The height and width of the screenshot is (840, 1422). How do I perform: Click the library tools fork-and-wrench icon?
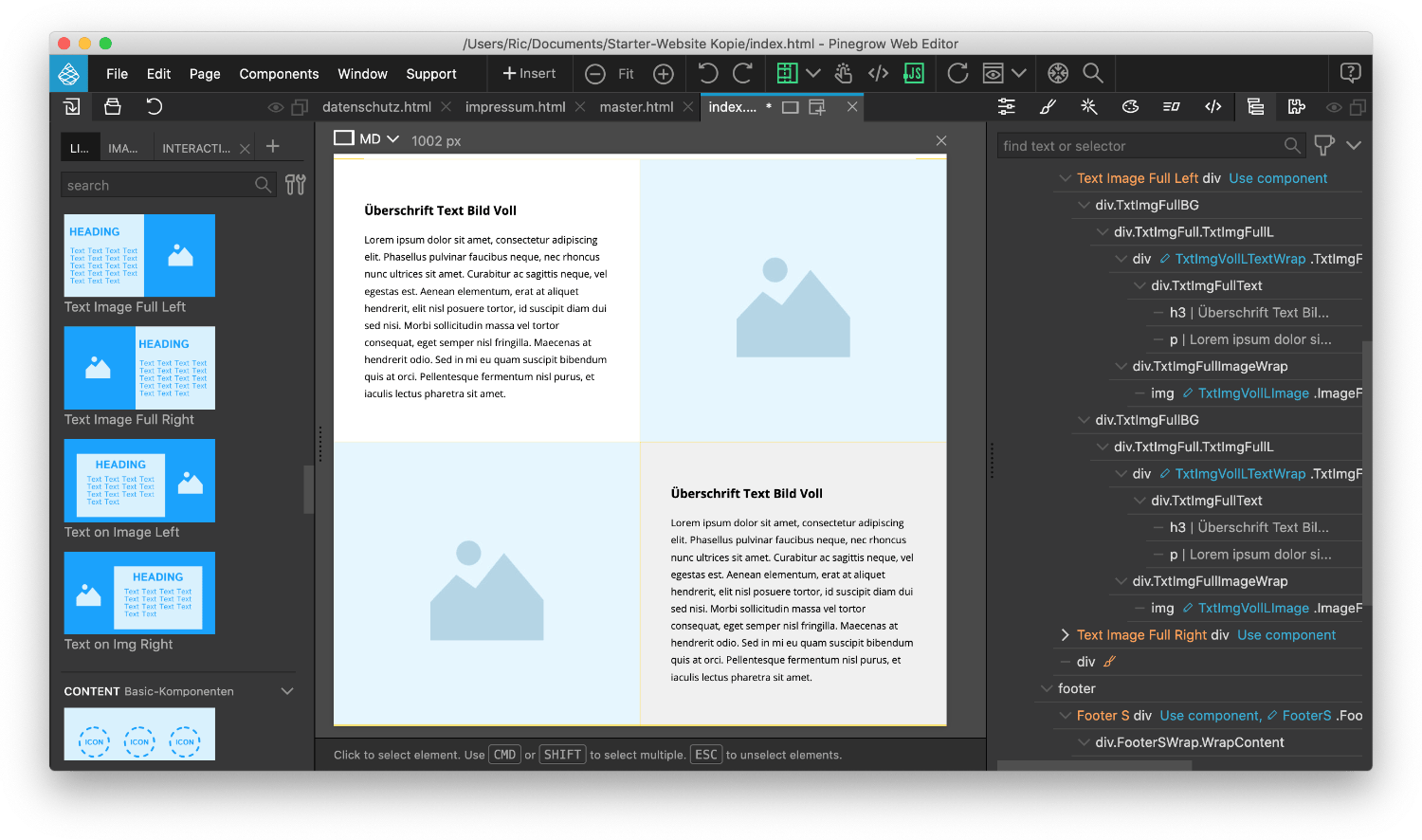coord(296,185)
